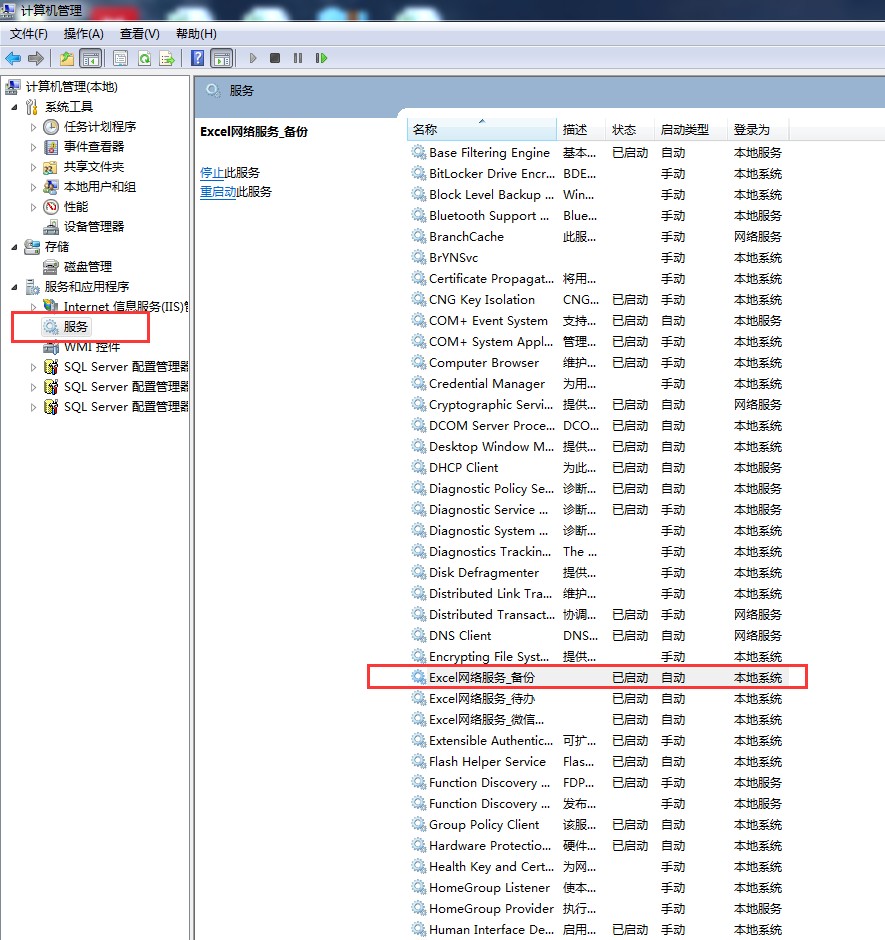Viewport: 885px width, 940px height.
Task: Select the CNG Key Isolation service
Action: coord(598,300)
